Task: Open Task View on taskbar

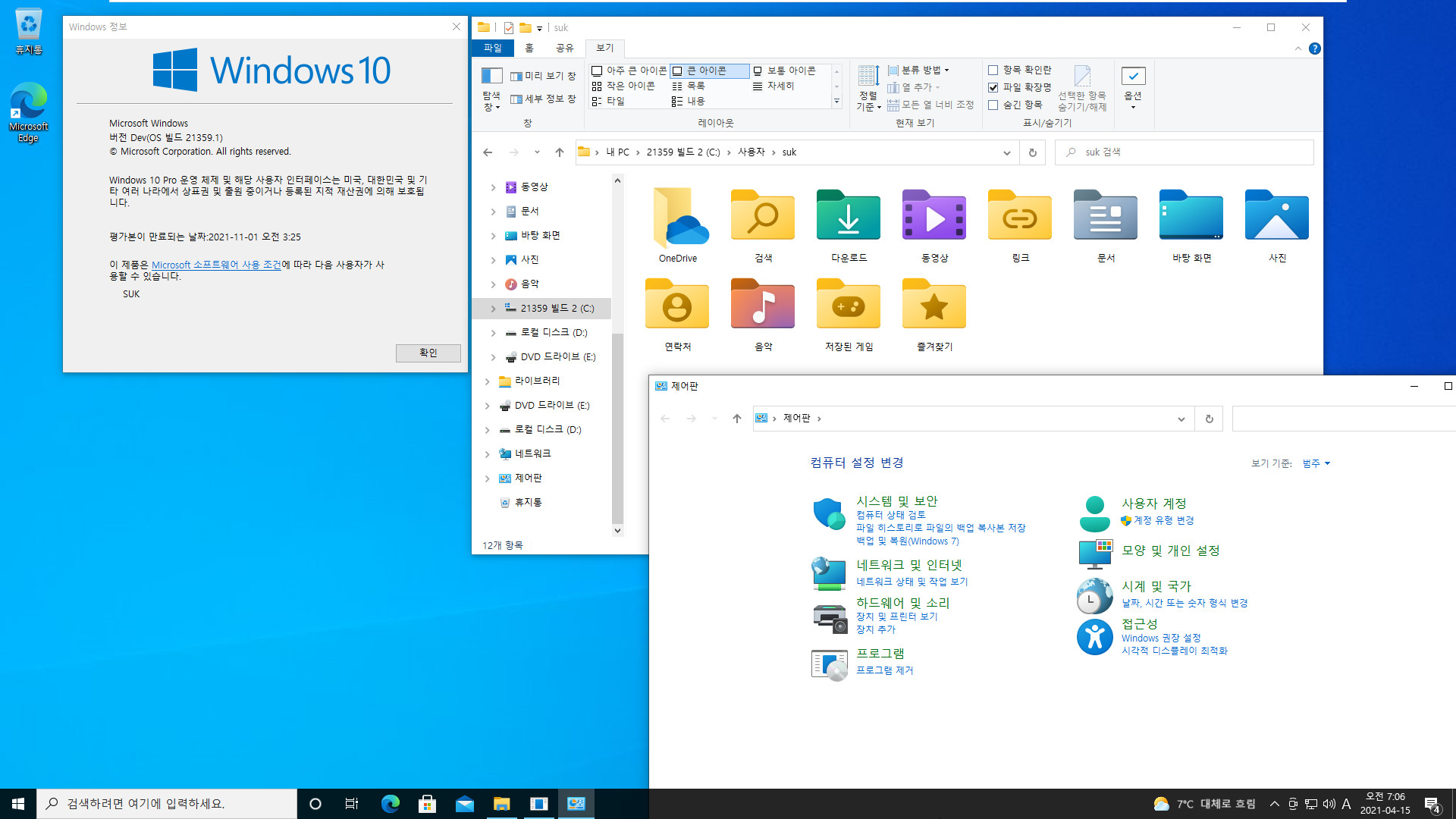Action: 352,804
